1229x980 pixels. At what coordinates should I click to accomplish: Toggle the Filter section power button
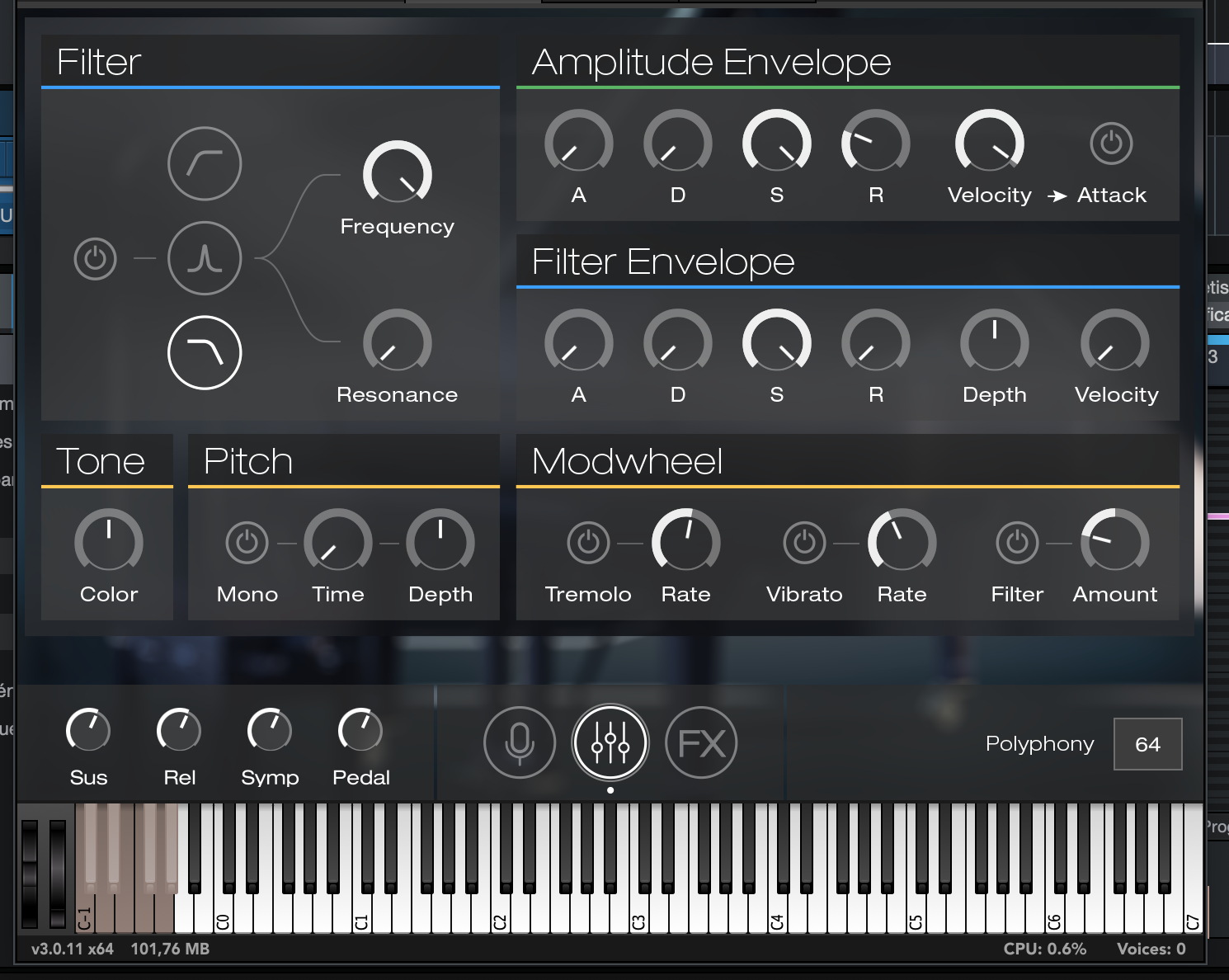96,259
